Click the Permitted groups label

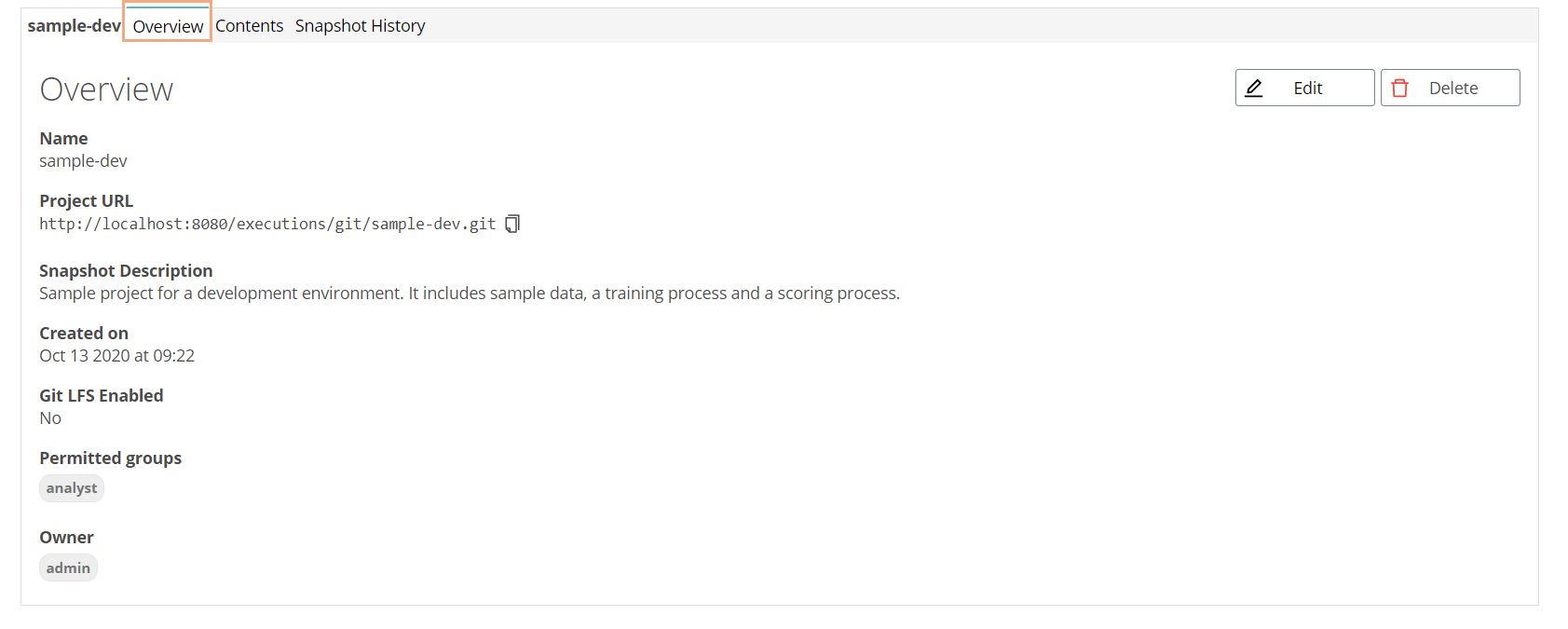[110, 458]
